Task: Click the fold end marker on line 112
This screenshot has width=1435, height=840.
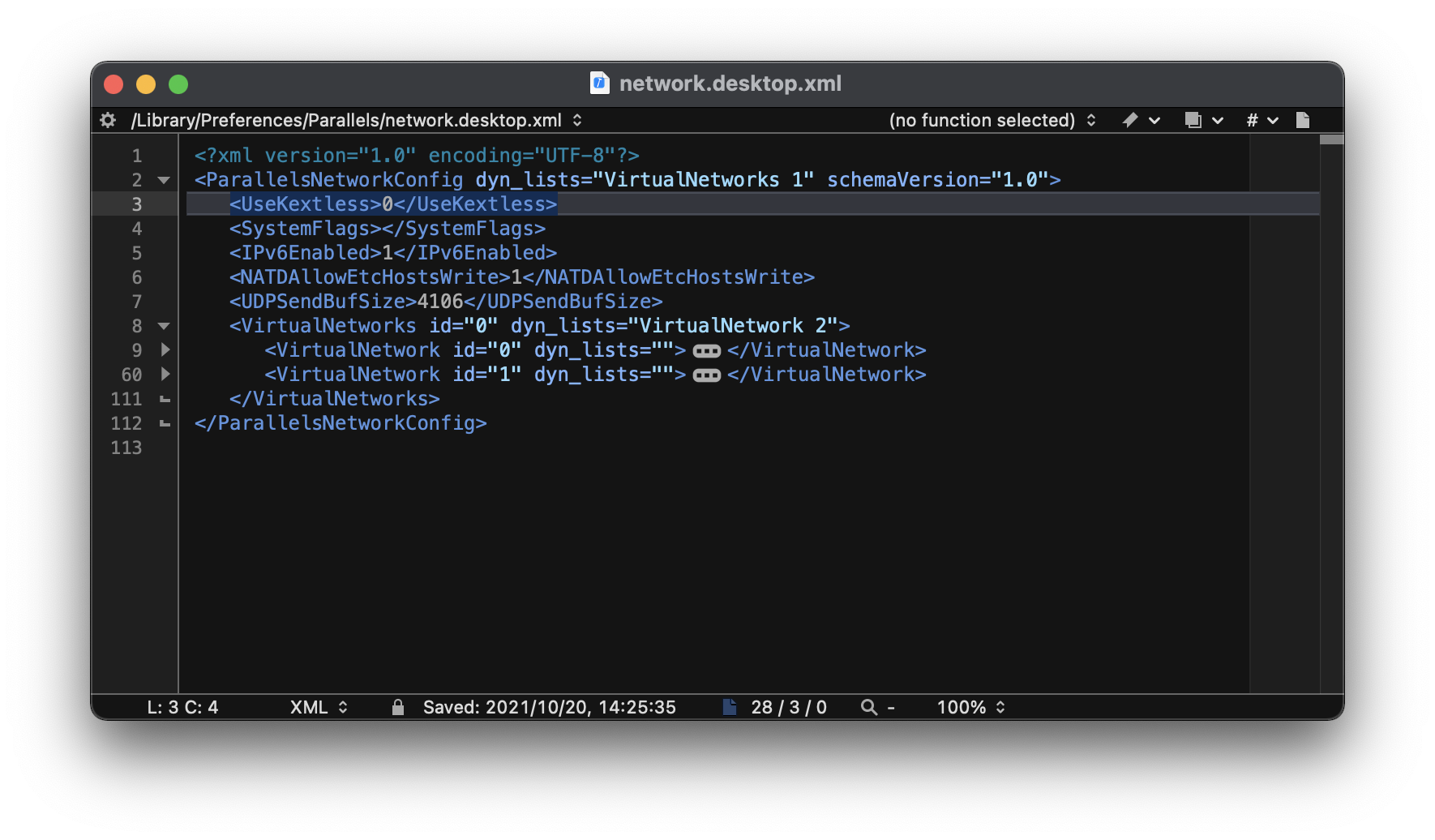Action: (x=165, y=423)
